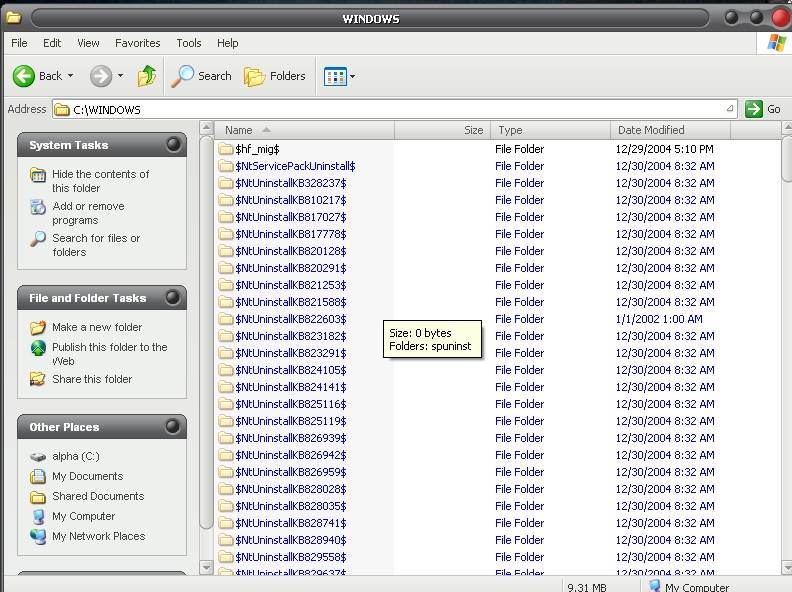Click the Up folder level icon
792x592 pixels.
(147, 76)
